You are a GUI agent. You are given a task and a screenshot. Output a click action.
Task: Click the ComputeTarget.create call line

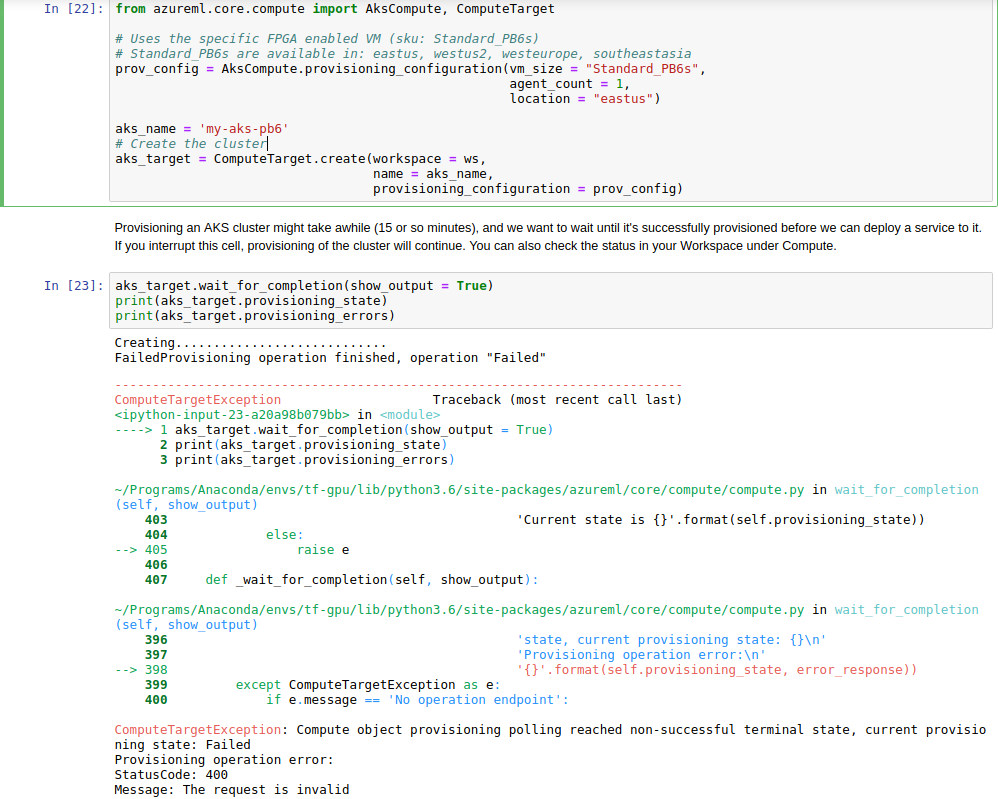[x=300, y=159]
